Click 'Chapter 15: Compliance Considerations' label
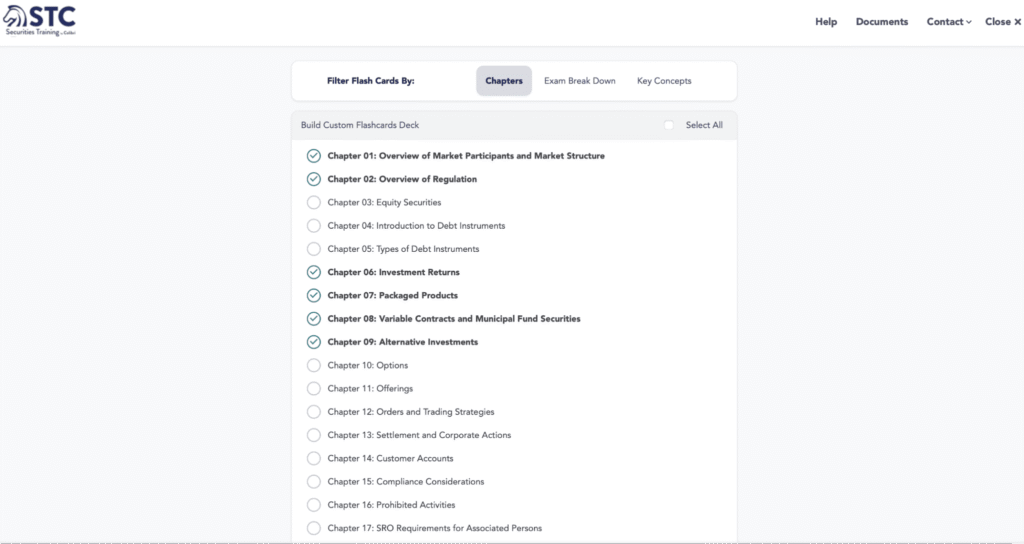The image size is (1024, 544). click(406, 481)
